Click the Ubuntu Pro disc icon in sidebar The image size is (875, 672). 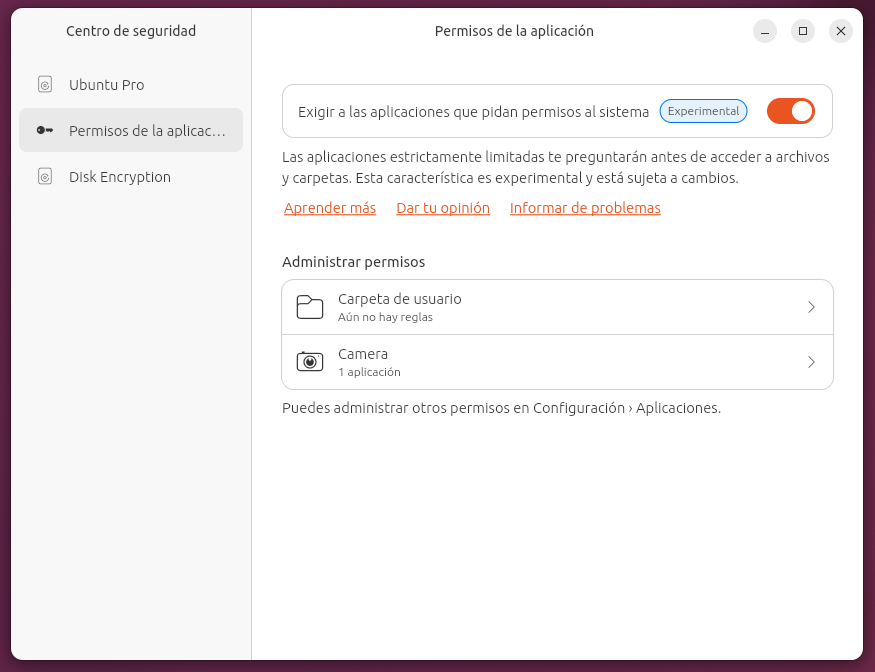[43, 85]
